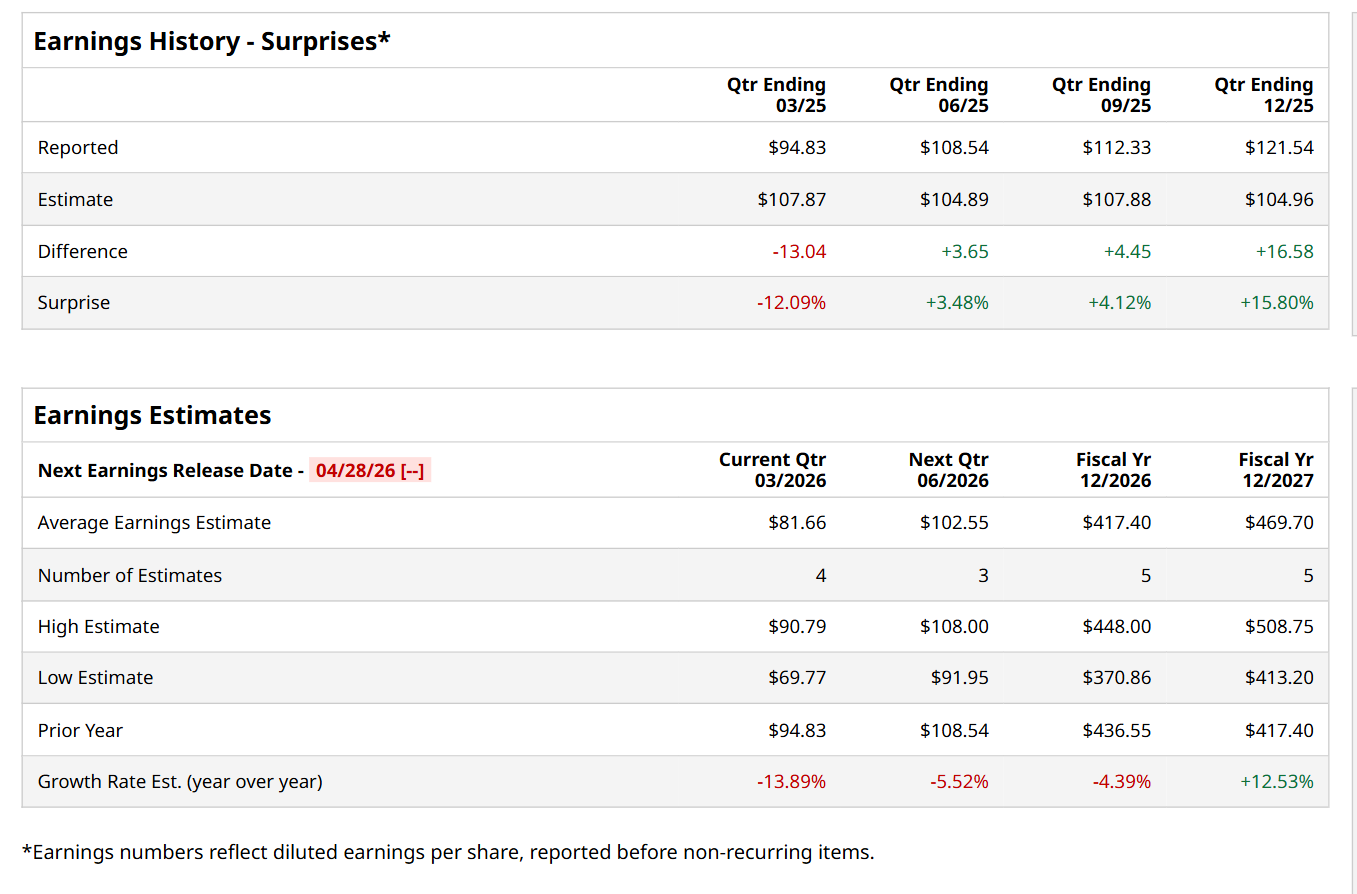Click the +12.53% growth rate value

pos(1276,782)
